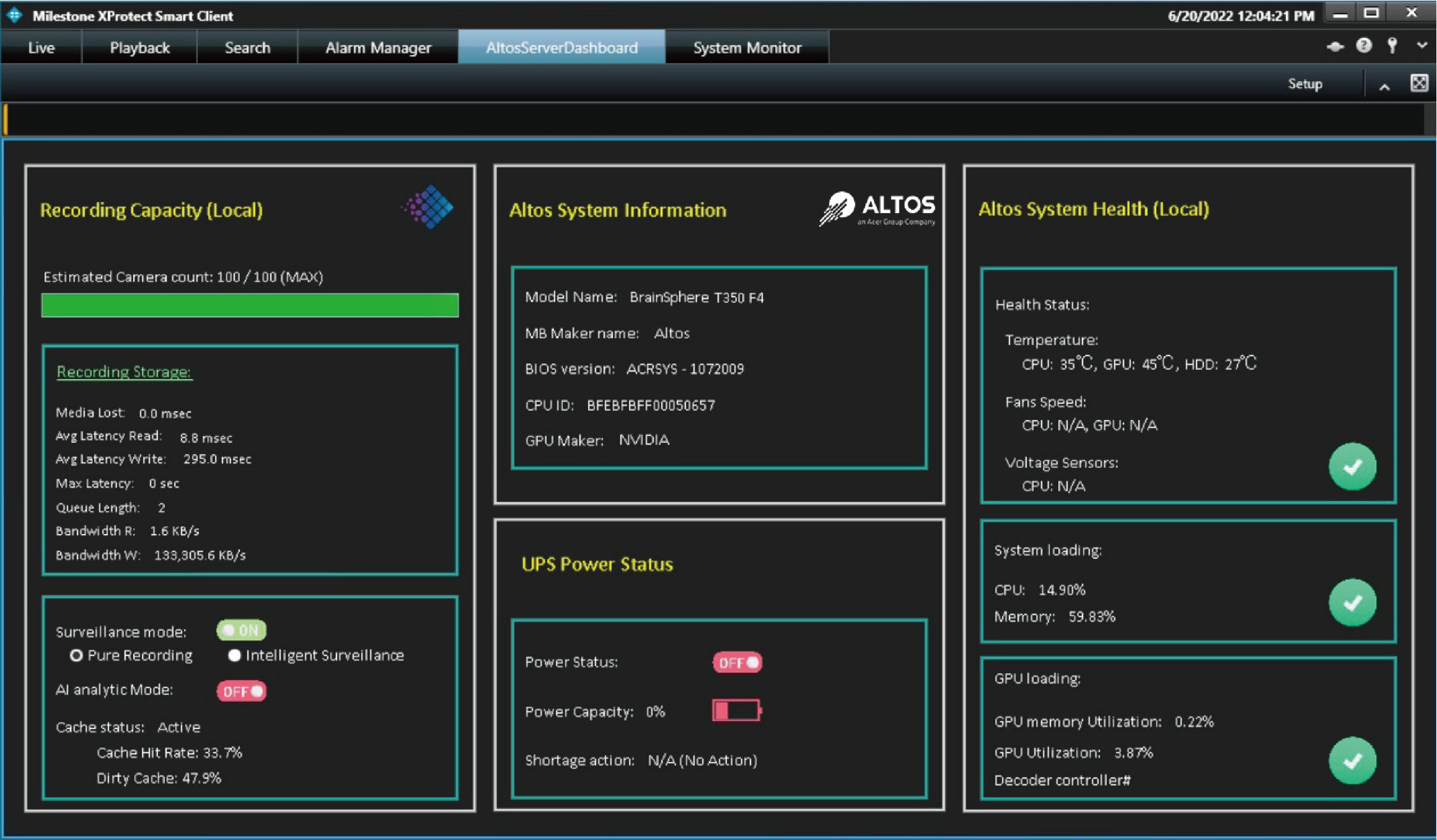1437x840 pixels.
Task: Go to the Search tab
Action: pos(247,47)
